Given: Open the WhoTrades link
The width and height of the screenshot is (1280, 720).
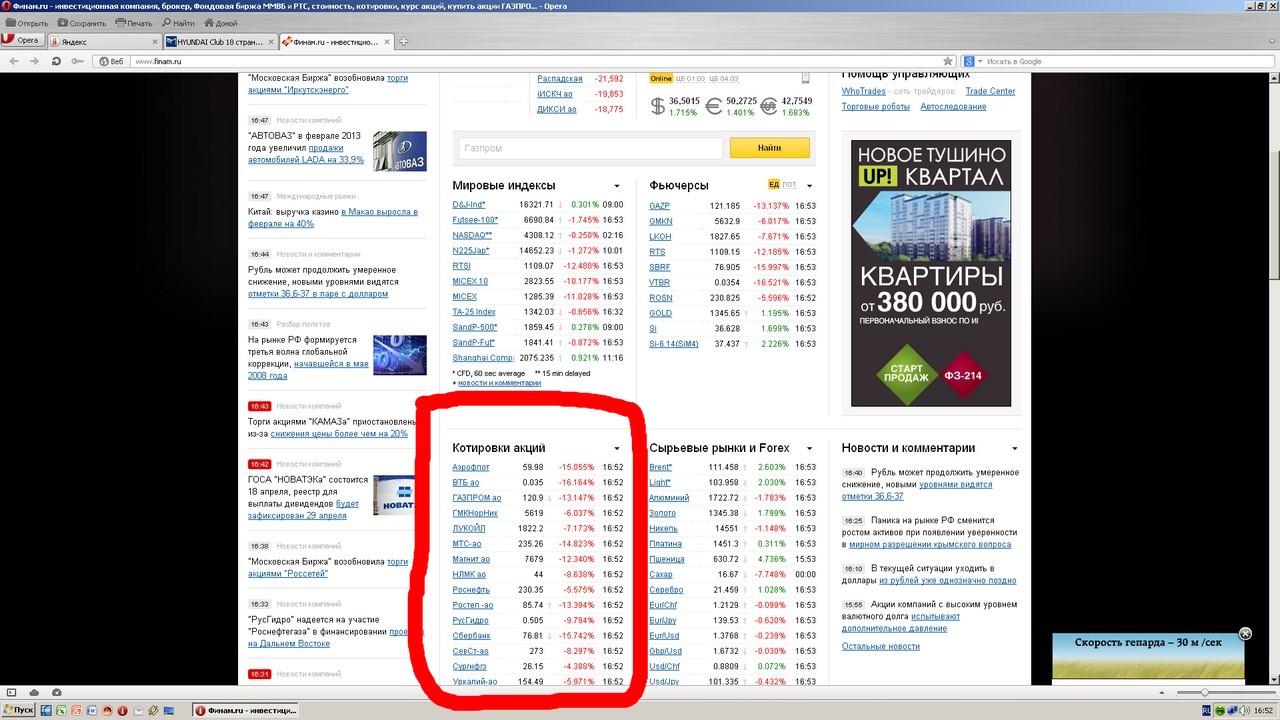Looking at the screenshot, I should point(864,91).
